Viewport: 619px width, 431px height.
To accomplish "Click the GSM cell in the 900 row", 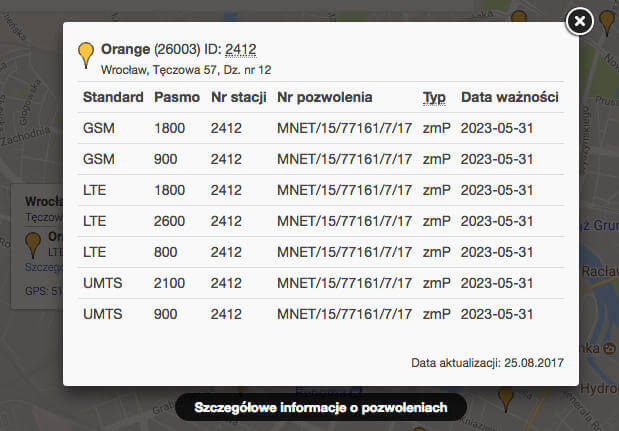I will pyautogui.click(x=99, y=159).
